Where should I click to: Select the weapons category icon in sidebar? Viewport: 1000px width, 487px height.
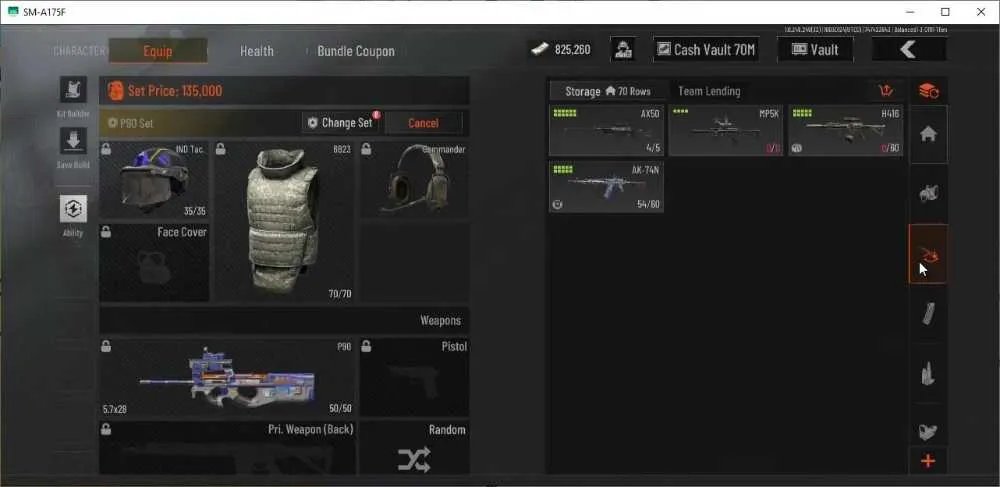928,254
